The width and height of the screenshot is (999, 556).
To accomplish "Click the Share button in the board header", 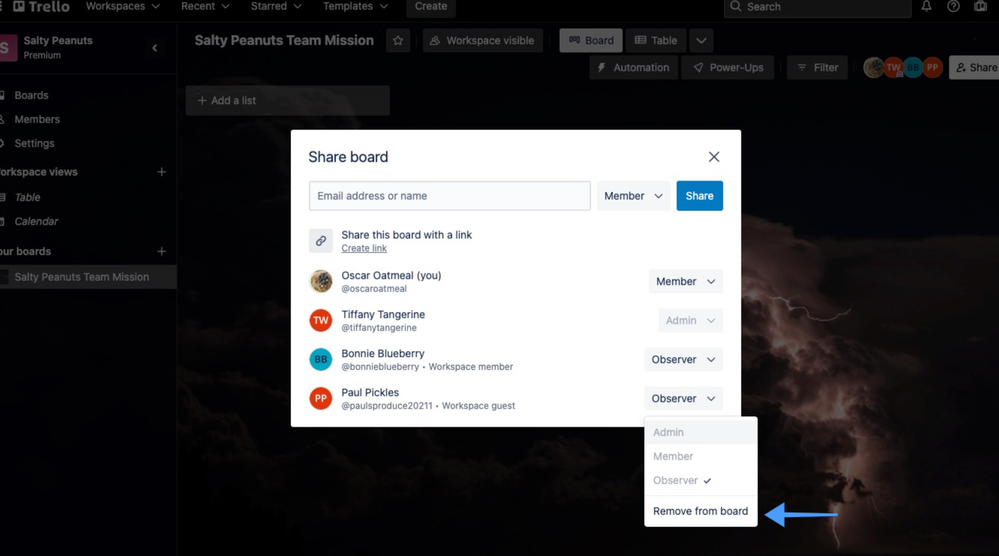I will [975, 68].
